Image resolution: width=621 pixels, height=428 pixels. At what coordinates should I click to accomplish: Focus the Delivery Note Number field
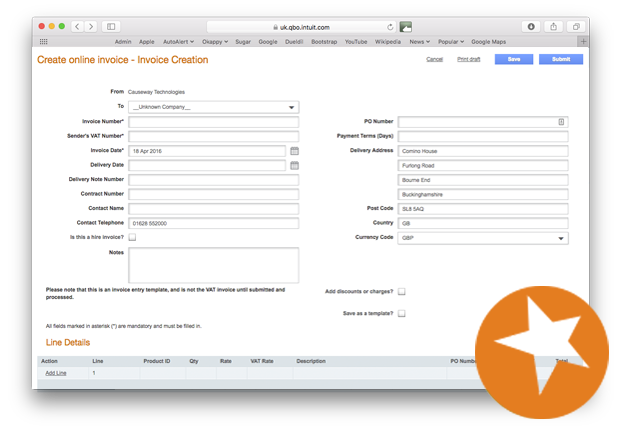(213, 180)
